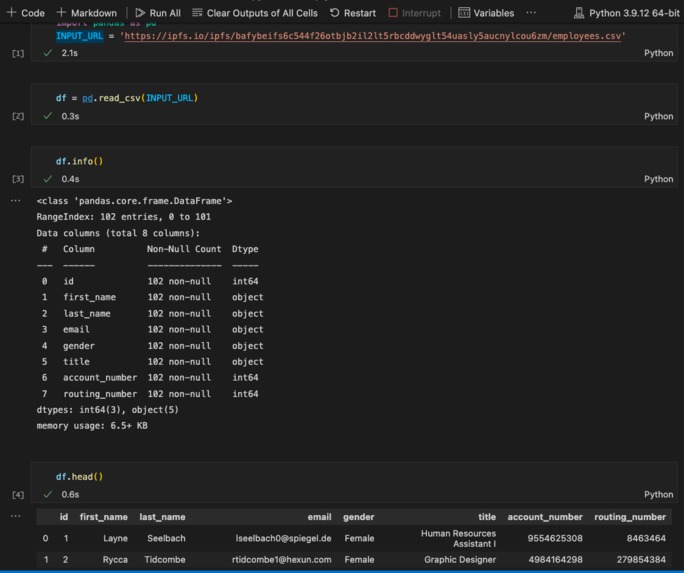Click the routing_number column header
Screen dimensions: 684x573
click(630, 517)
